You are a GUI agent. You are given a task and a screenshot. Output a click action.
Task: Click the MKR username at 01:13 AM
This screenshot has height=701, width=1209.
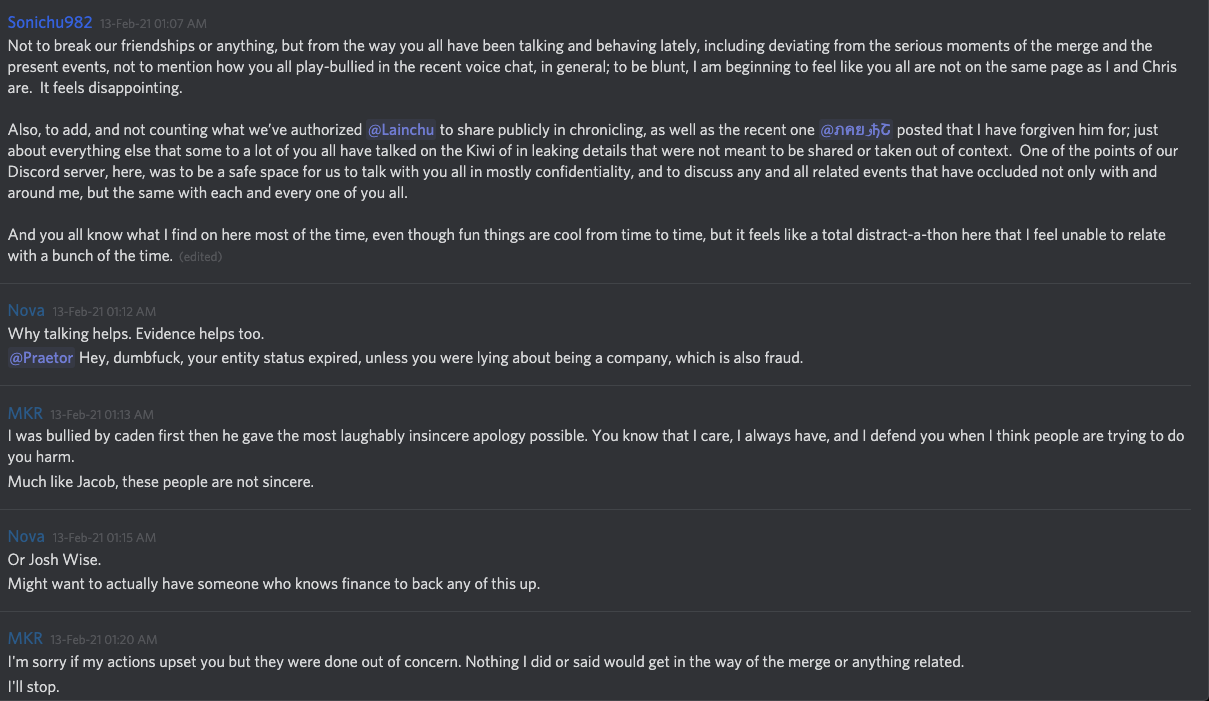pos(25,413)
